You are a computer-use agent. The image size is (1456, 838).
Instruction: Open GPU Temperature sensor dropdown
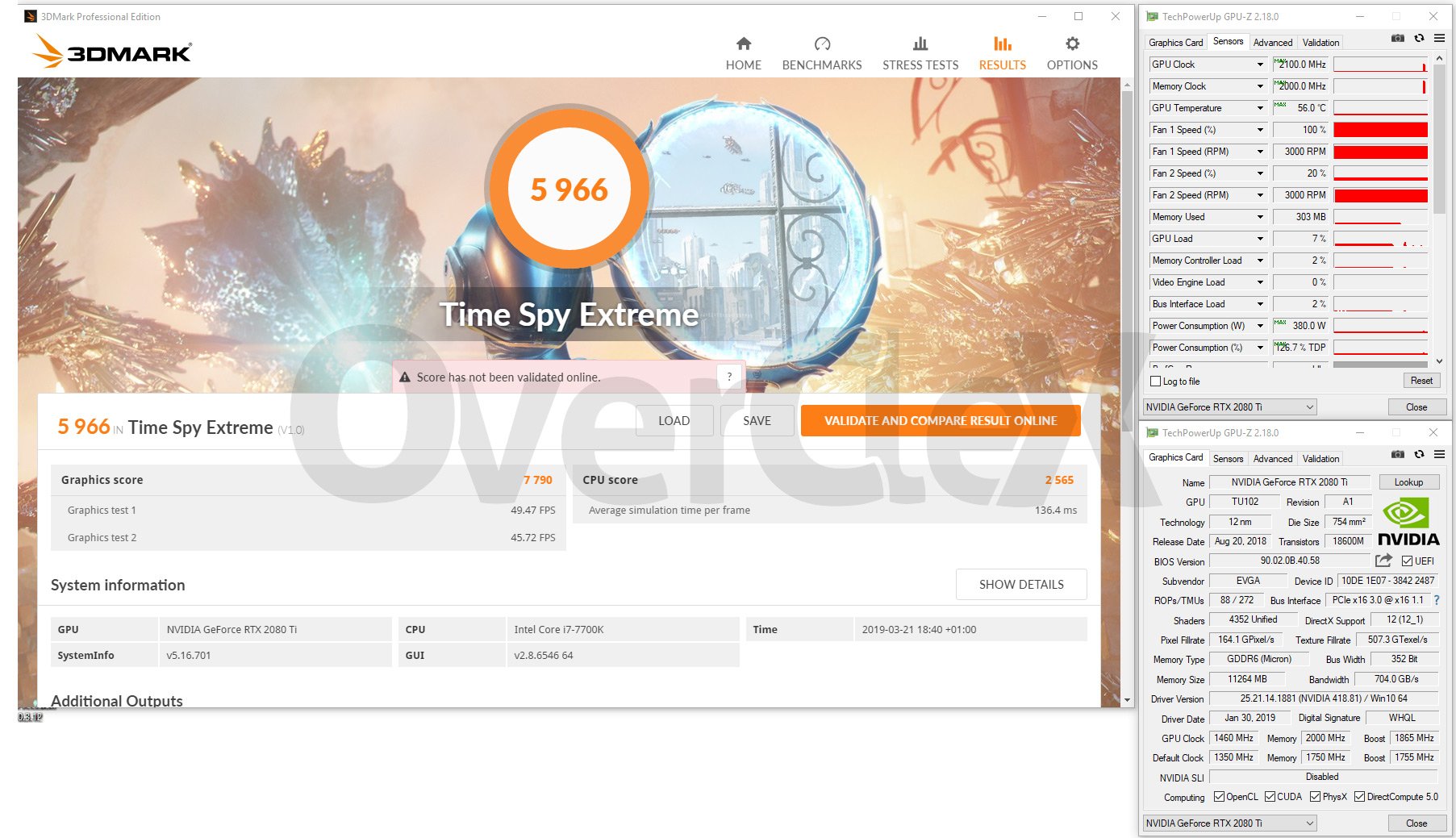click(x=1260, y=108)
